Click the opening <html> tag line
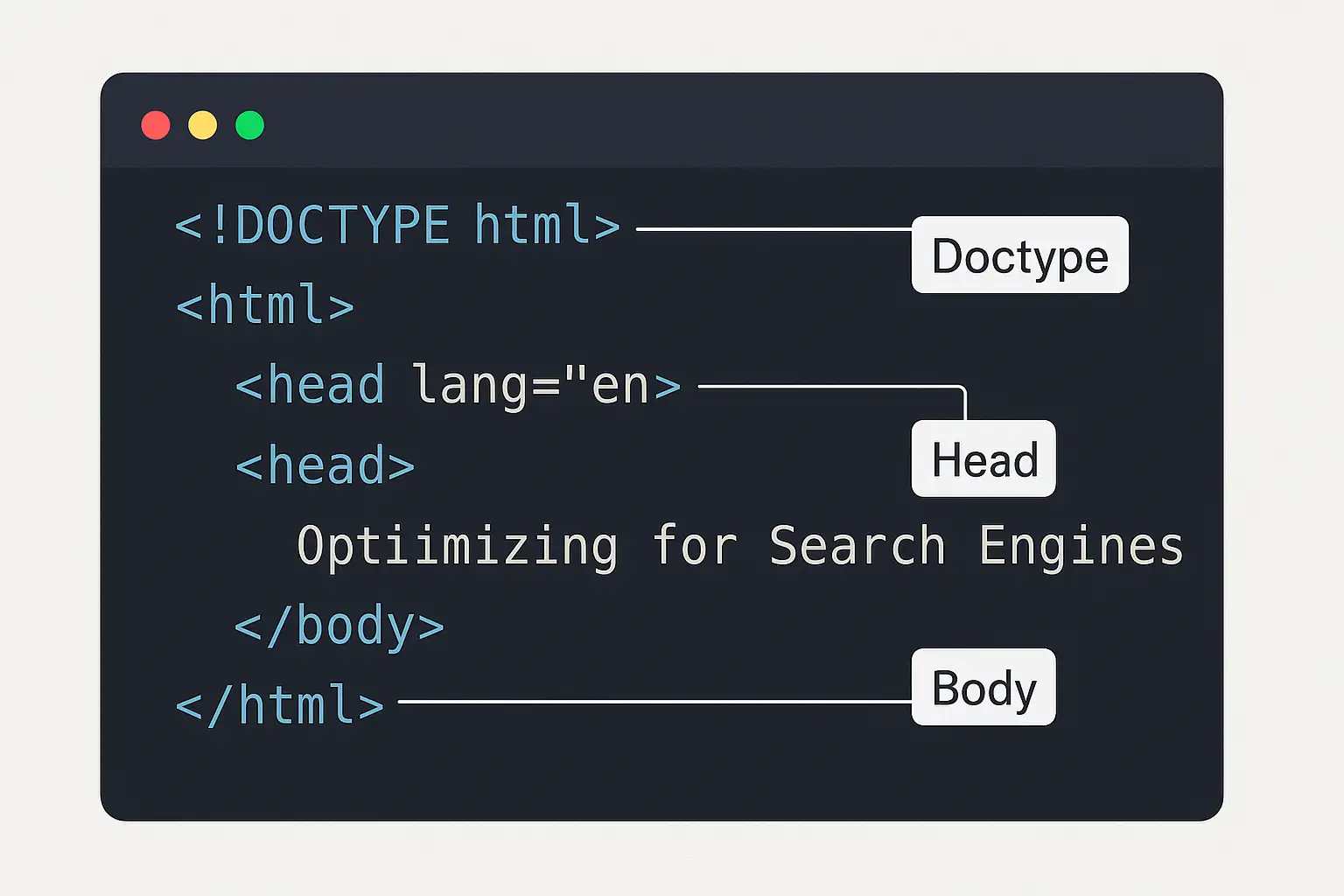1344x896 pixels. 265,304
